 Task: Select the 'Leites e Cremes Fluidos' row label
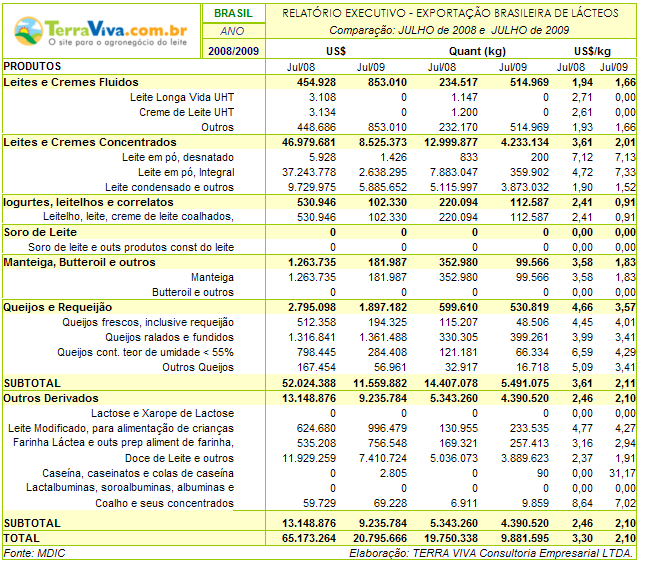tap(71, 82)
